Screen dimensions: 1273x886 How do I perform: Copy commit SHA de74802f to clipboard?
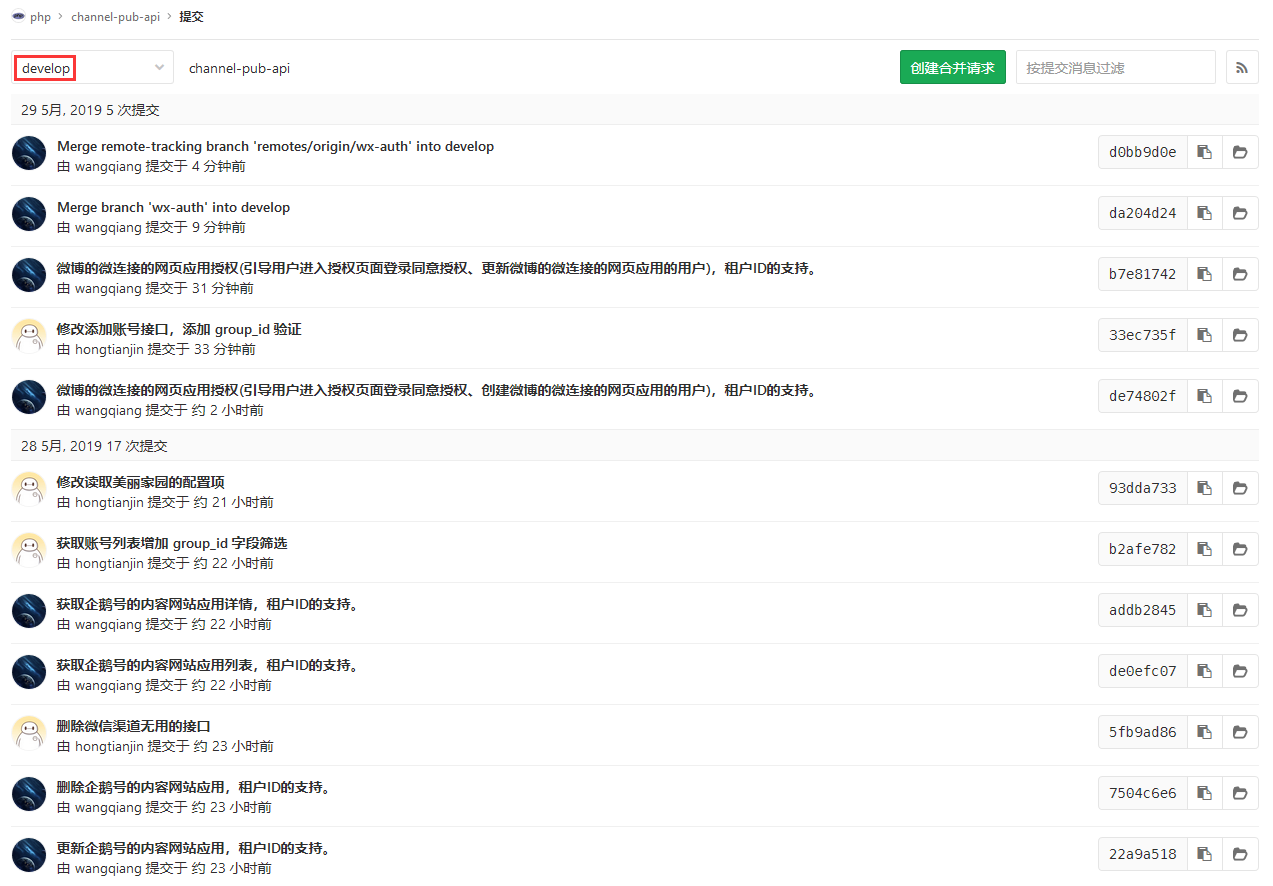coord(1205,396)
